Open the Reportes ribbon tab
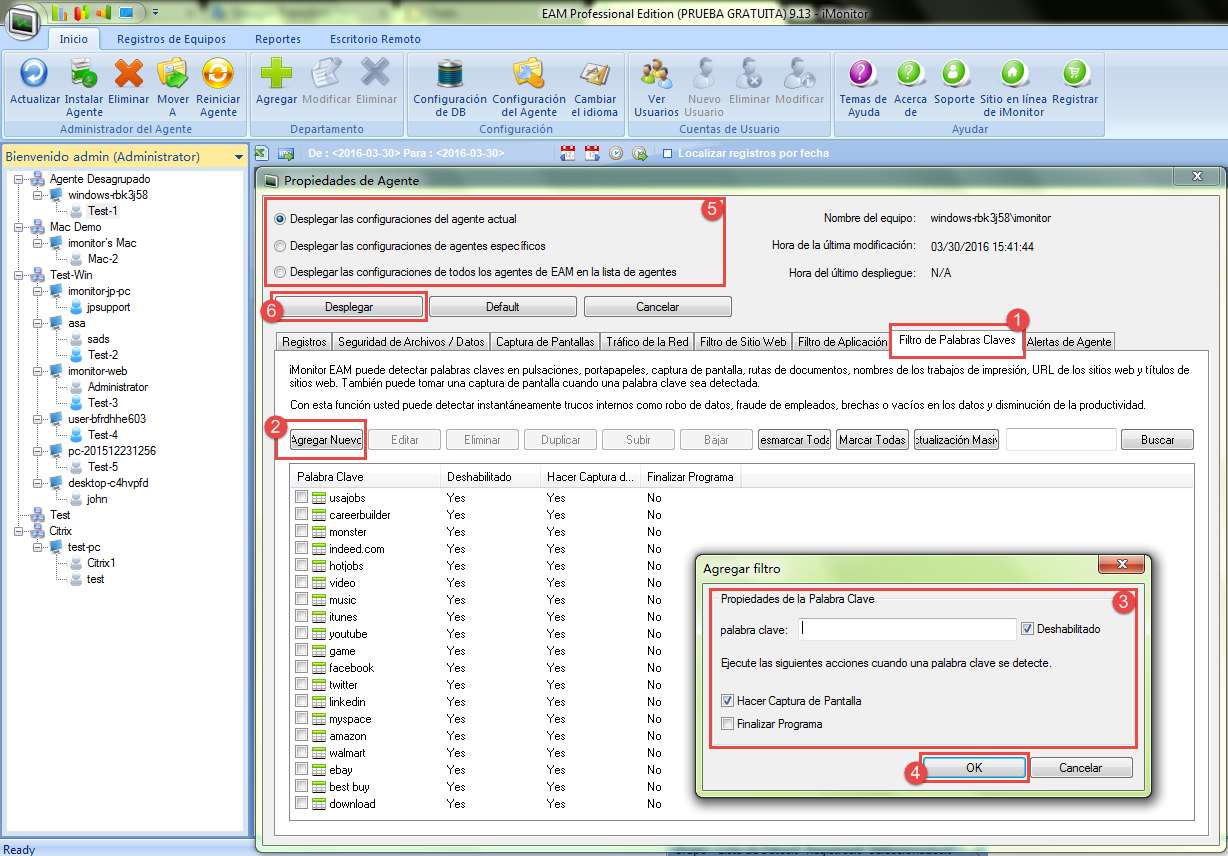 pyautogui.click(x=277, y=39)
